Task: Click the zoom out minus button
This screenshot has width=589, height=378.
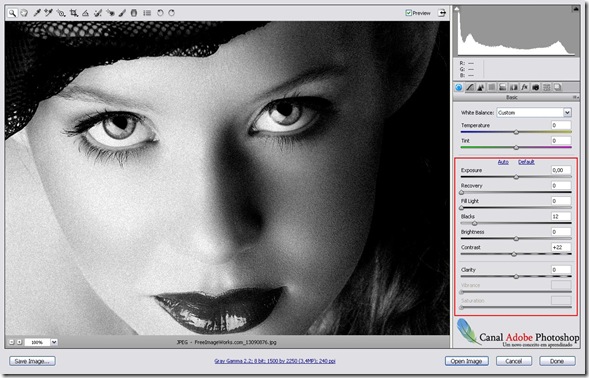Action: pyautogui.click(x=11, y=342)
